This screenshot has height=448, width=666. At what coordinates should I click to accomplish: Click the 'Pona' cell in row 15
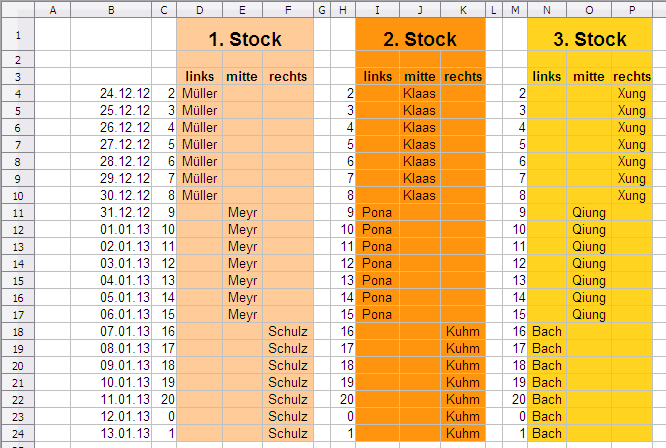[x=377, y=314]
